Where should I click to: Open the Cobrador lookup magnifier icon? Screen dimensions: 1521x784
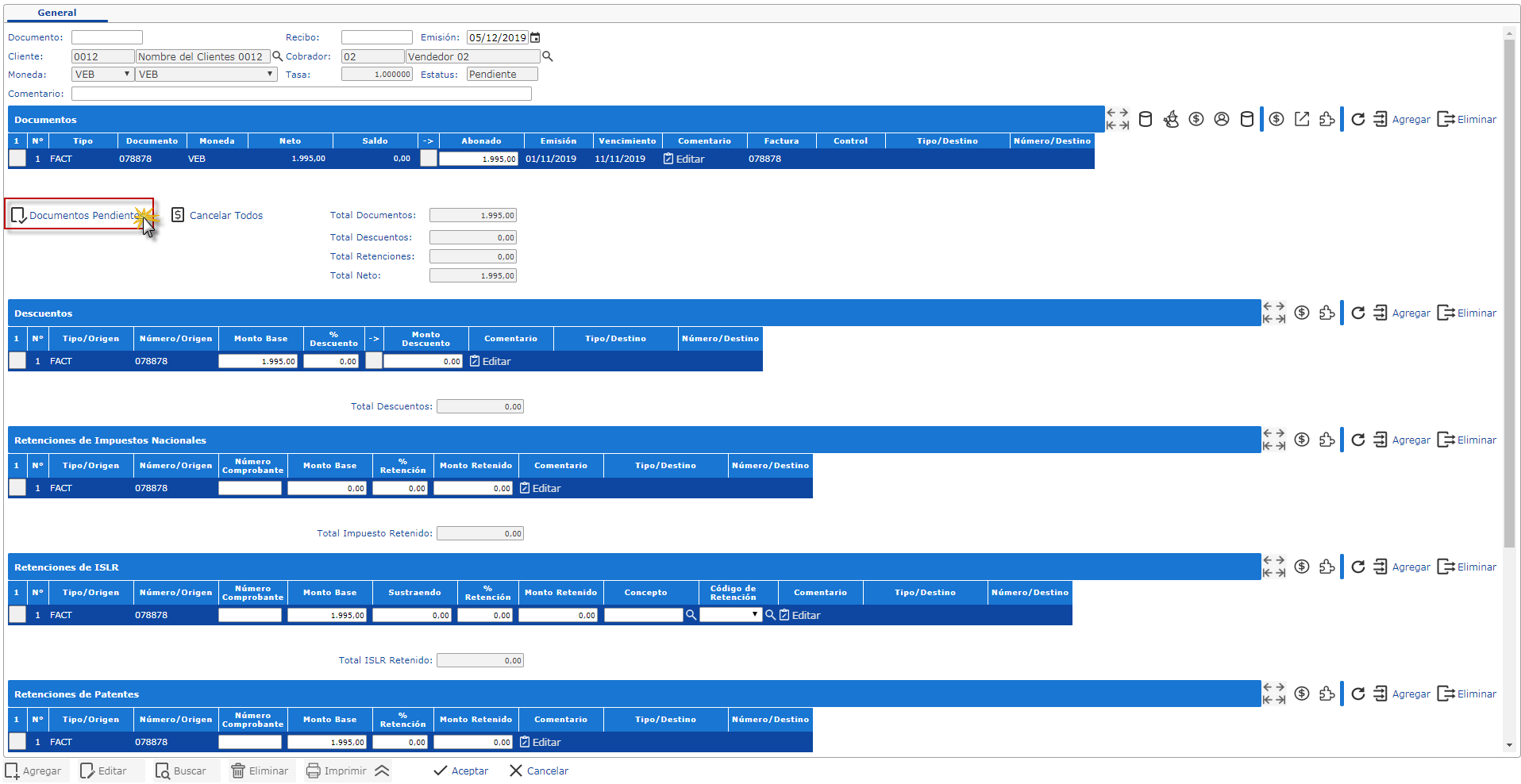tap(547, 56)
